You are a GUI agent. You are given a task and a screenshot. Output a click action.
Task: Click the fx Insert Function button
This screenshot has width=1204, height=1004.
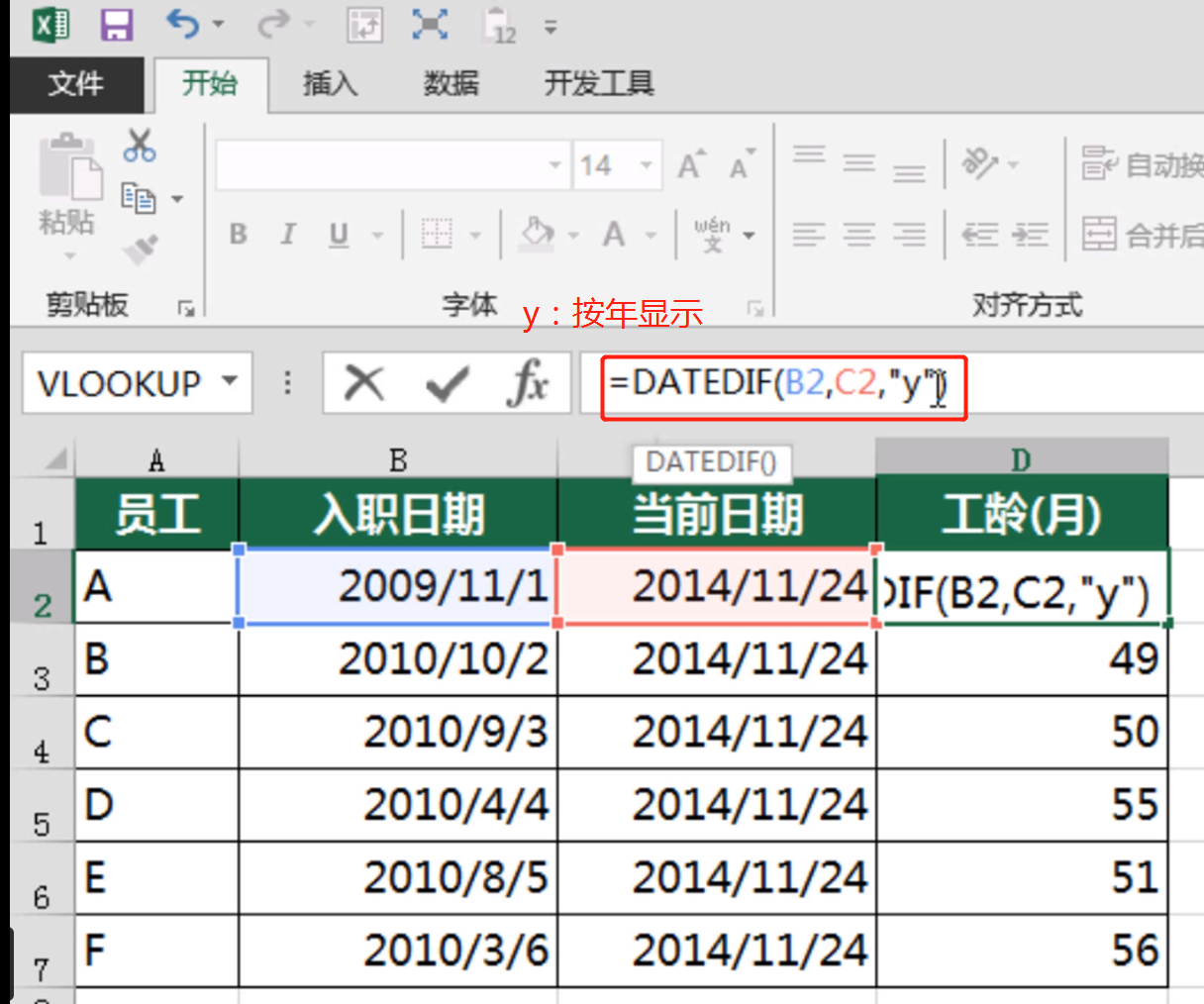528,382
